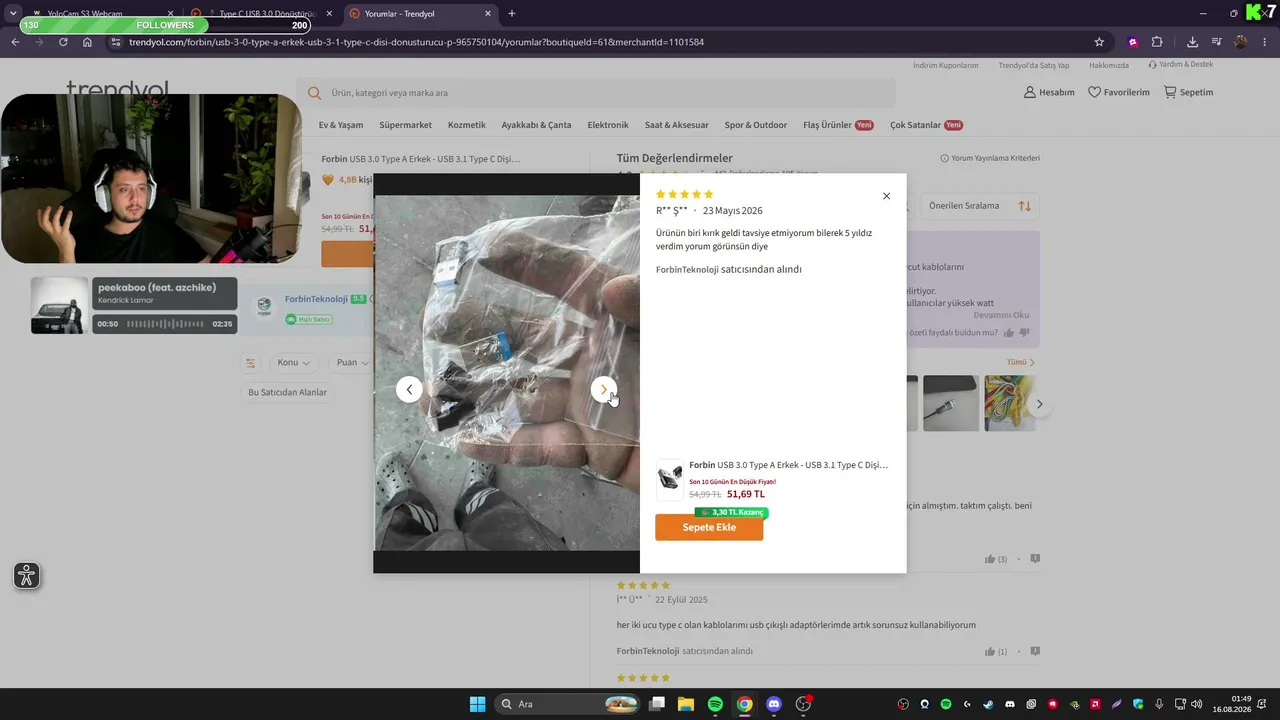Open the Sepetim shopping cart
This screenshot has width=1280, height=720.
[x=1188, y=92]
